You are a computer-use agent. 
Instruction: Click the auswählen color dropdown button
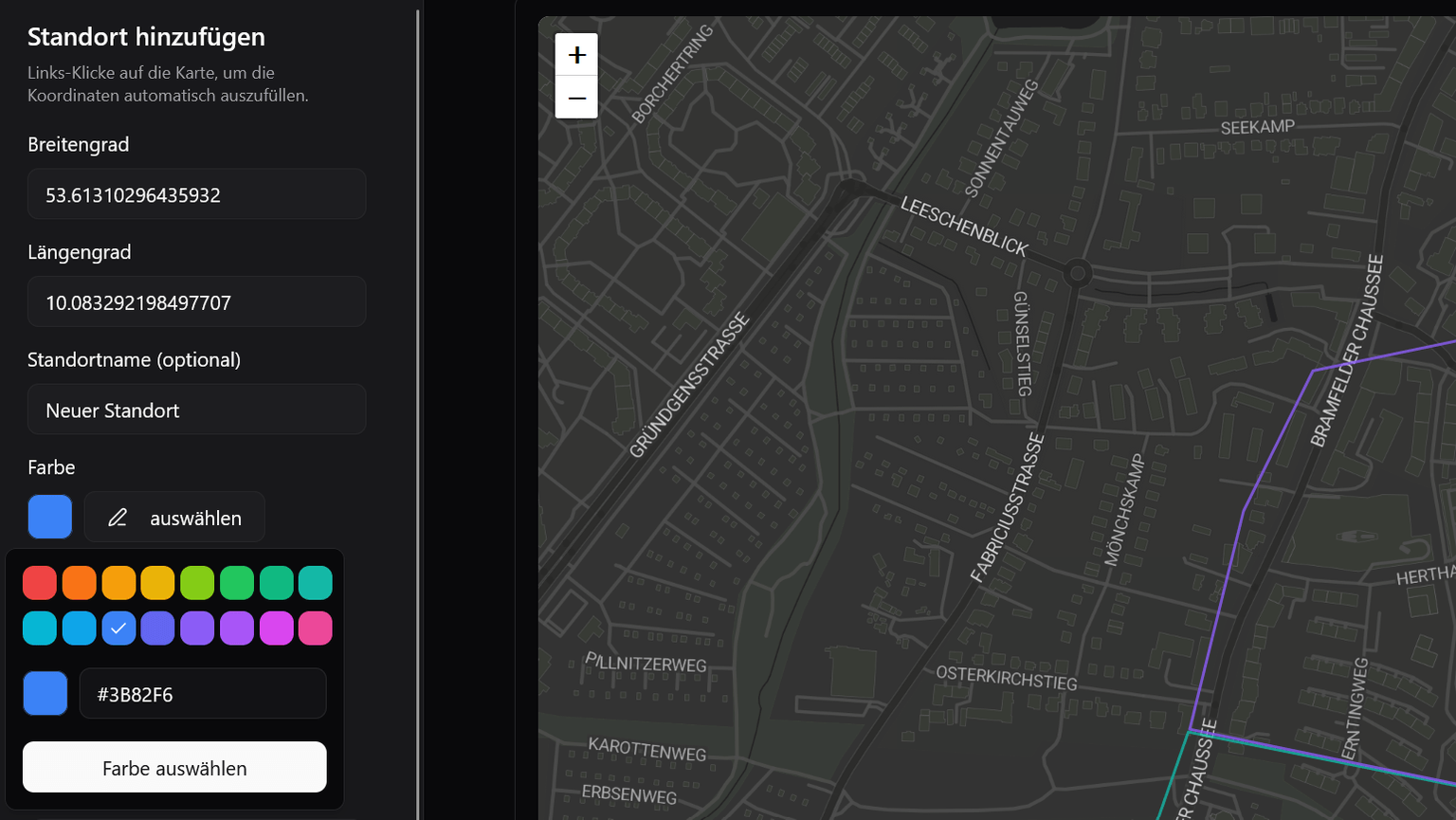click(174, 518)
